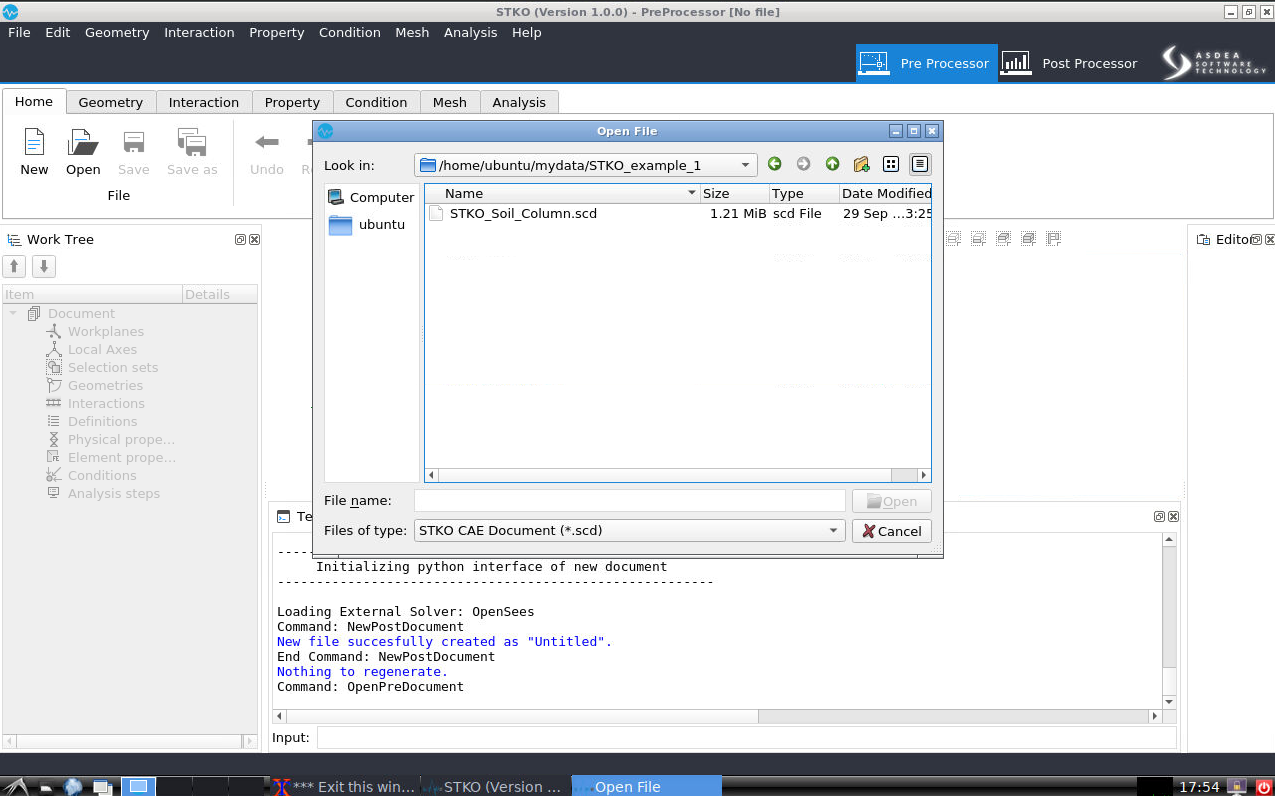Sort files by the Date Modified column
This screenshot has width=1275, height=796.
(x=885, y=194)
